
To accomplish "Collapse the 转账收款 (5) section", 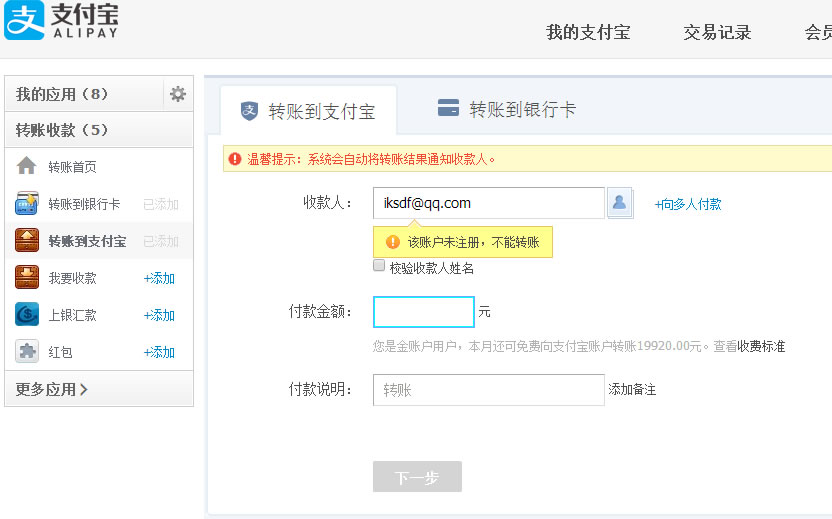I will [x=62, y=130].
